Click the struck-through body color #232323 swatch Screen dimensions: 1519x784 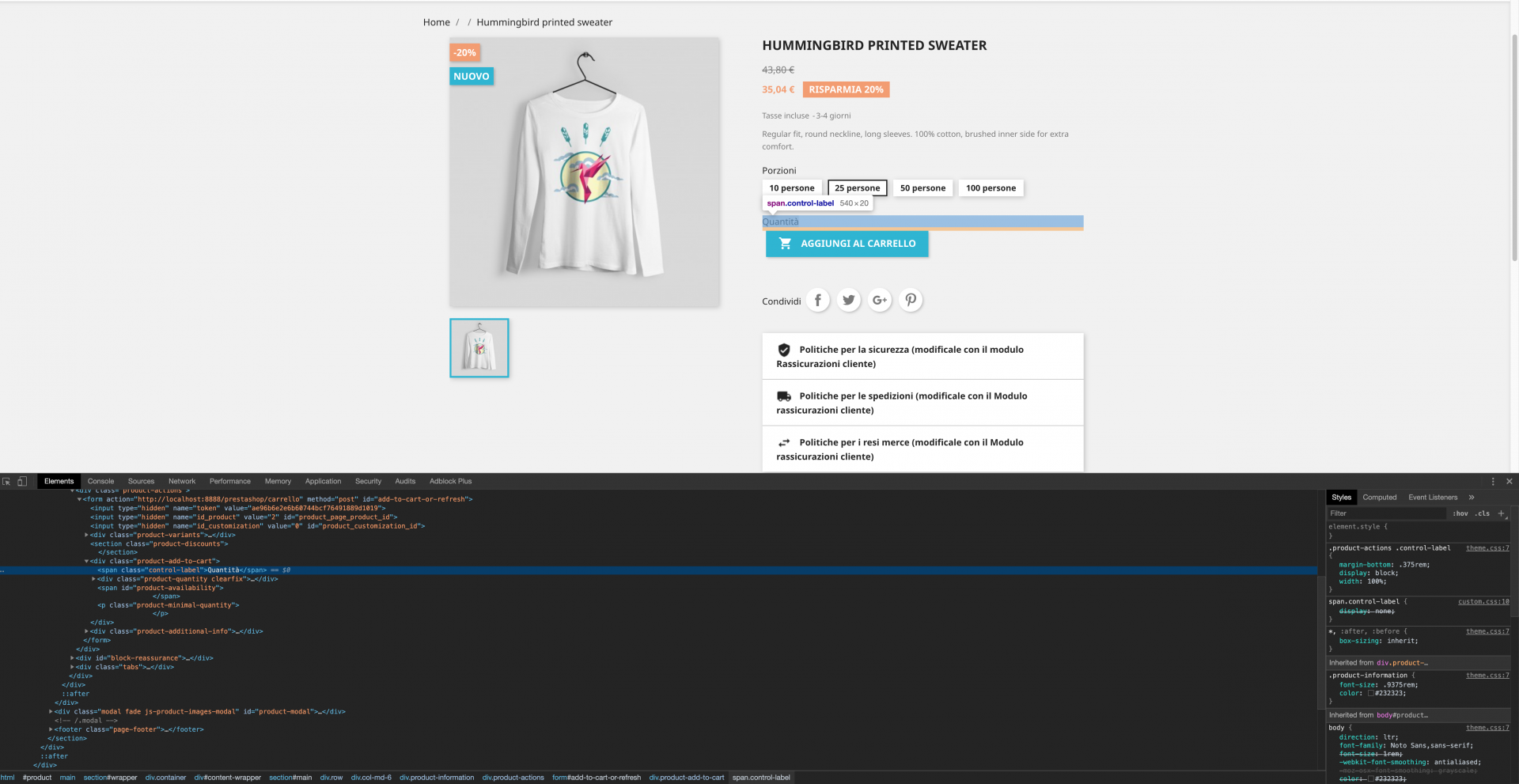pyautogui.click(x=1371, y=779)
